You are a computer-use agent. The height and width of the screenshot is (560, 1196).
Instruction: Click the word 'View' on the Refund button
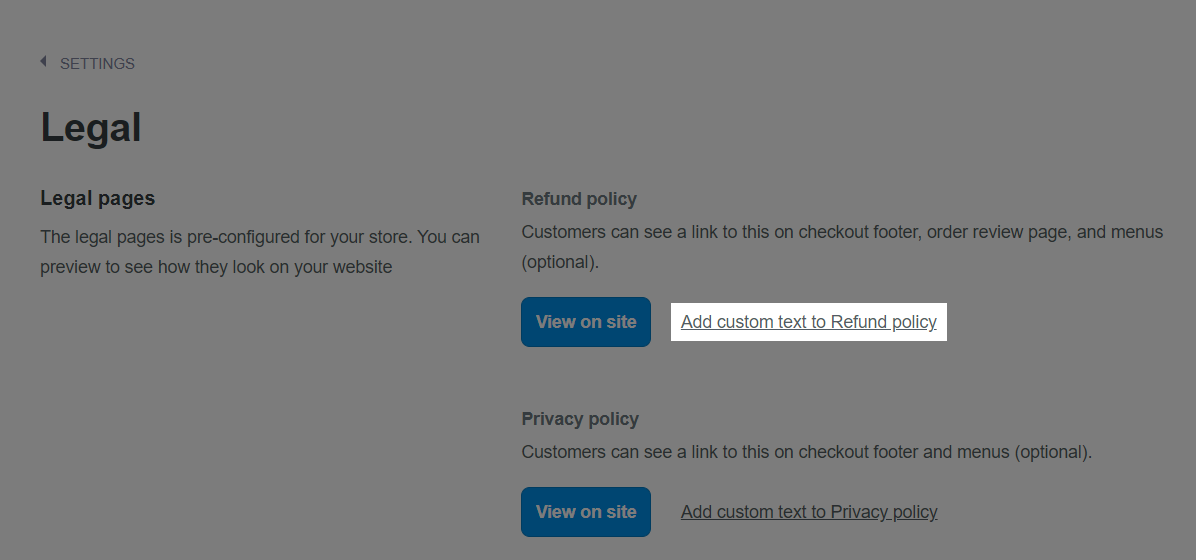click(x=554, y=322)
